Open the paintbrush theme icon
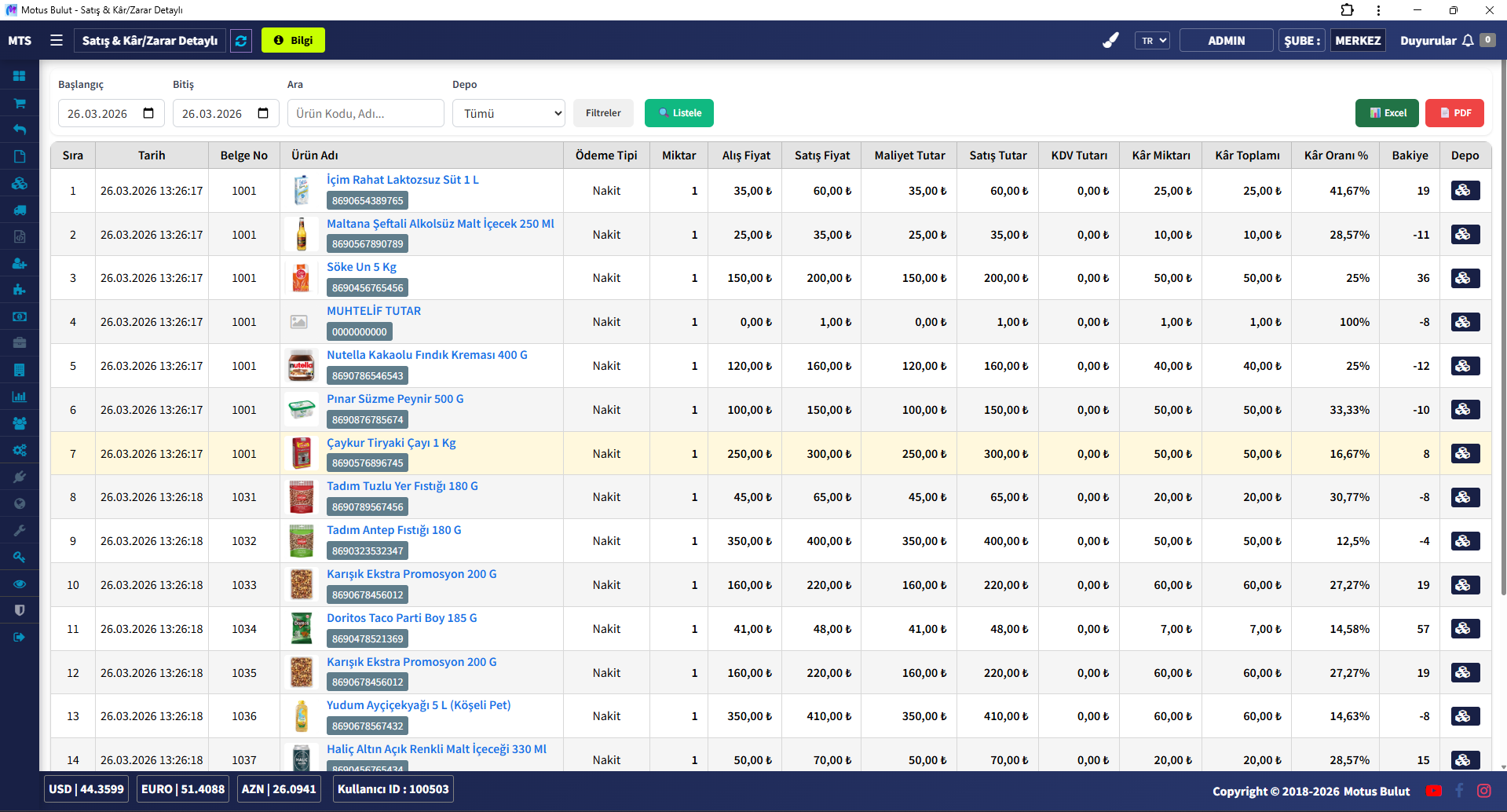 coord(1110,41)
